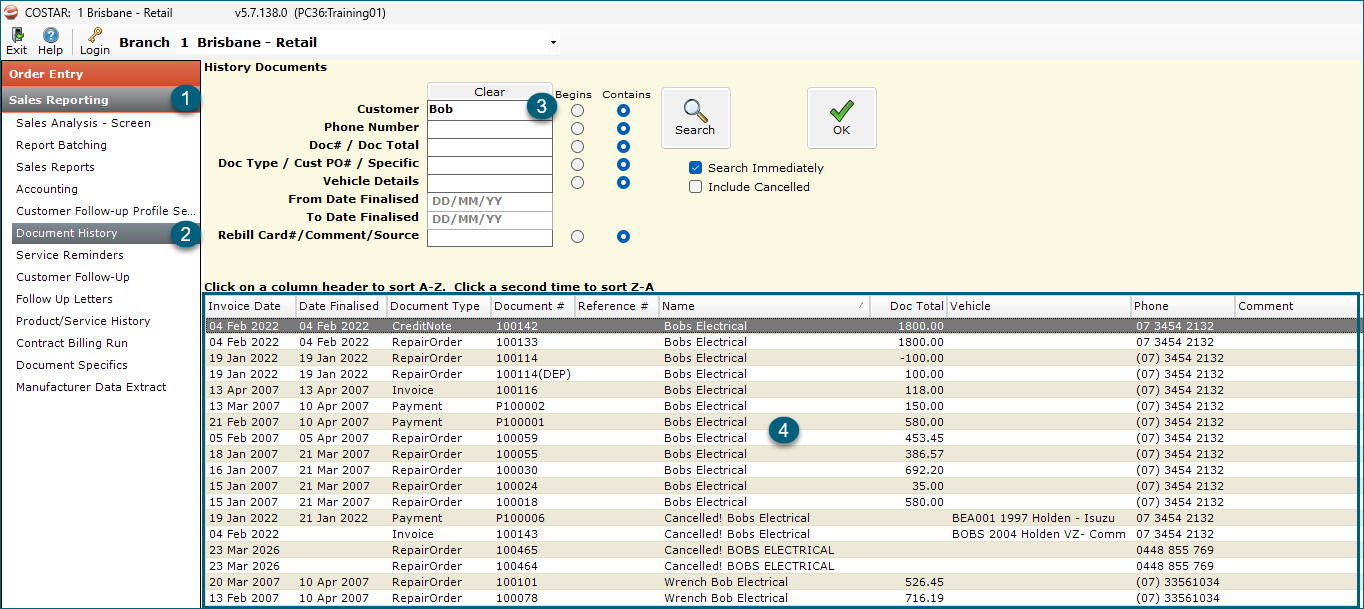This screenshot has width=1364, height=609.
Task: Click the Rebill Card#/Comment/Source field
Action: [490, 237]
